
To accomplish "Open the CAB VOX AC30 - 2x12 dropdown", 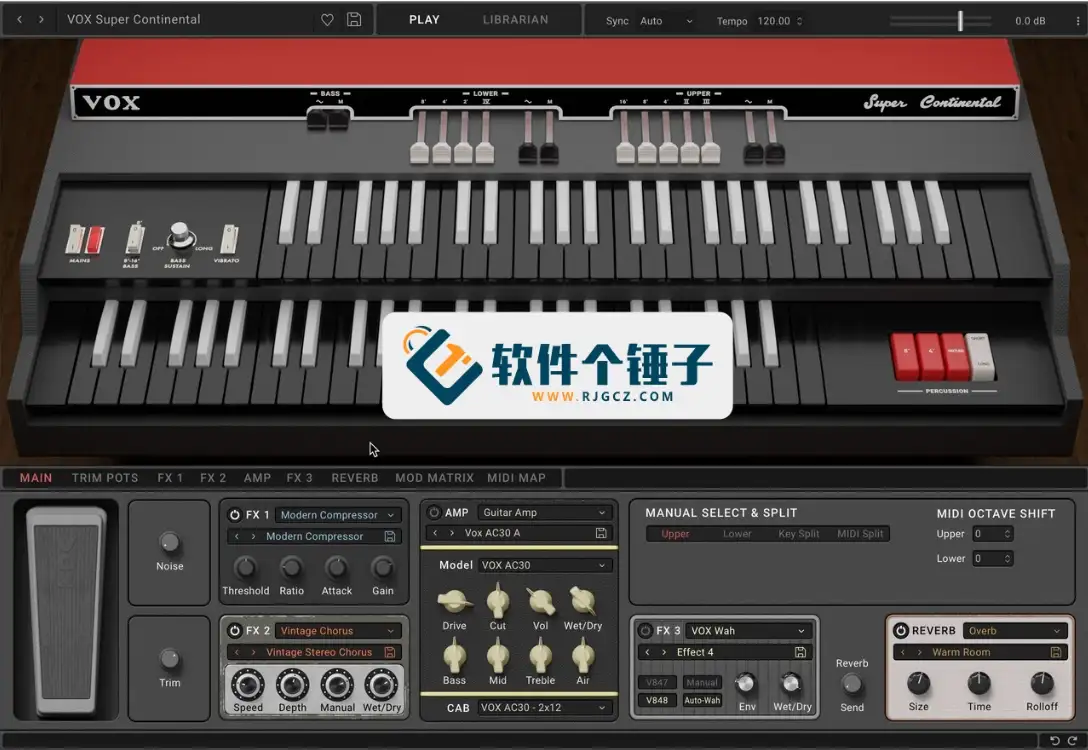I will 544,708.
